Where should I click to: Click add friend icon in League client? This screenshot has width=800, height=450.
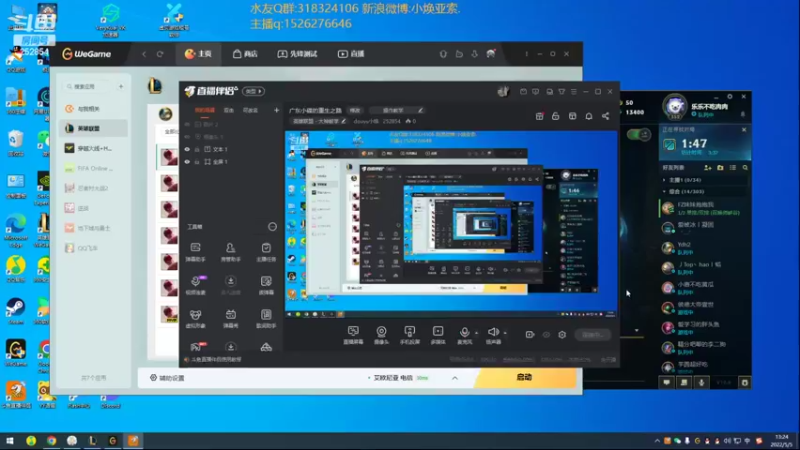coord(708,167)
